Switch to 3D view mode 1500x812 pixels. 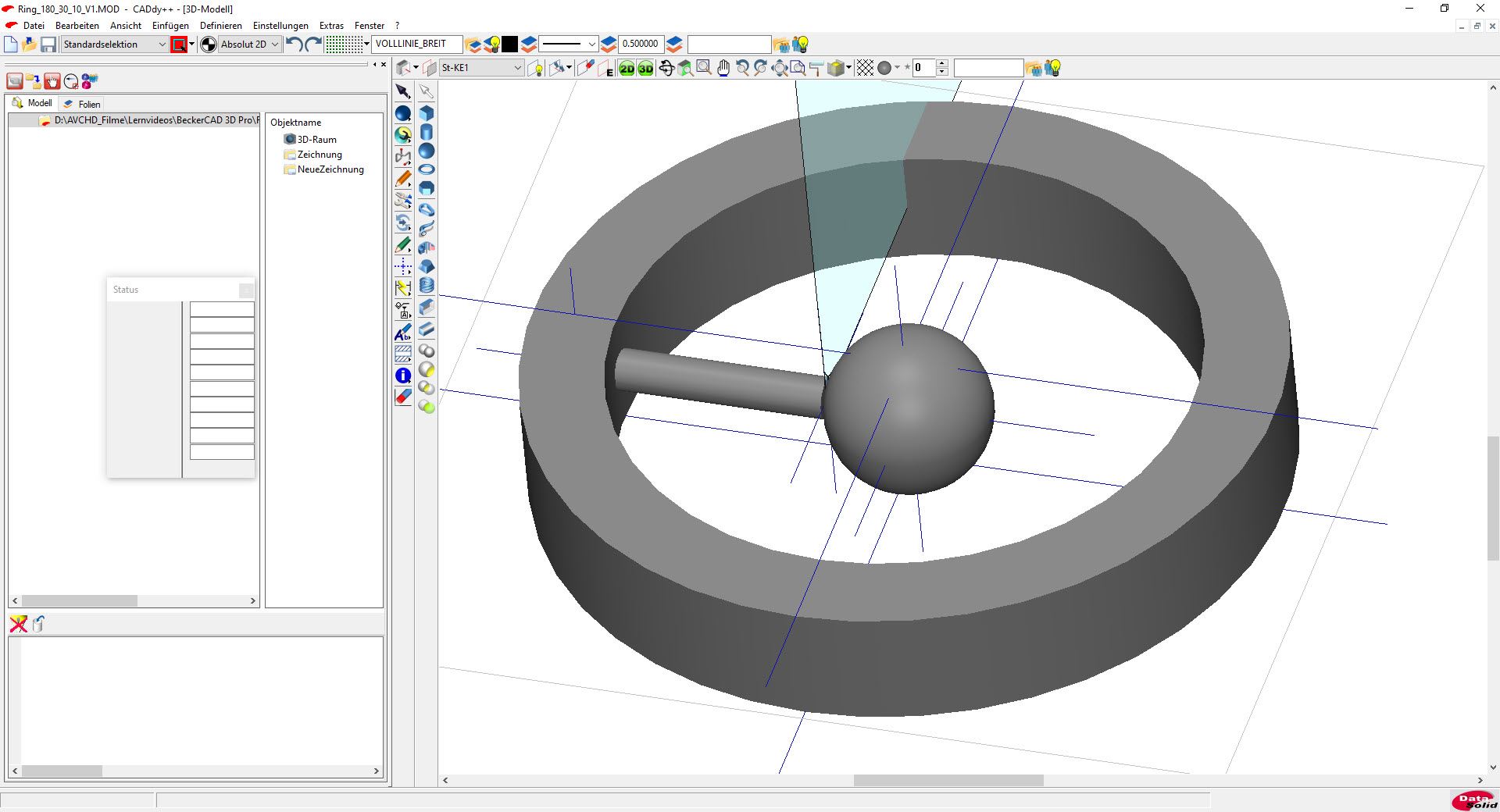645,69
